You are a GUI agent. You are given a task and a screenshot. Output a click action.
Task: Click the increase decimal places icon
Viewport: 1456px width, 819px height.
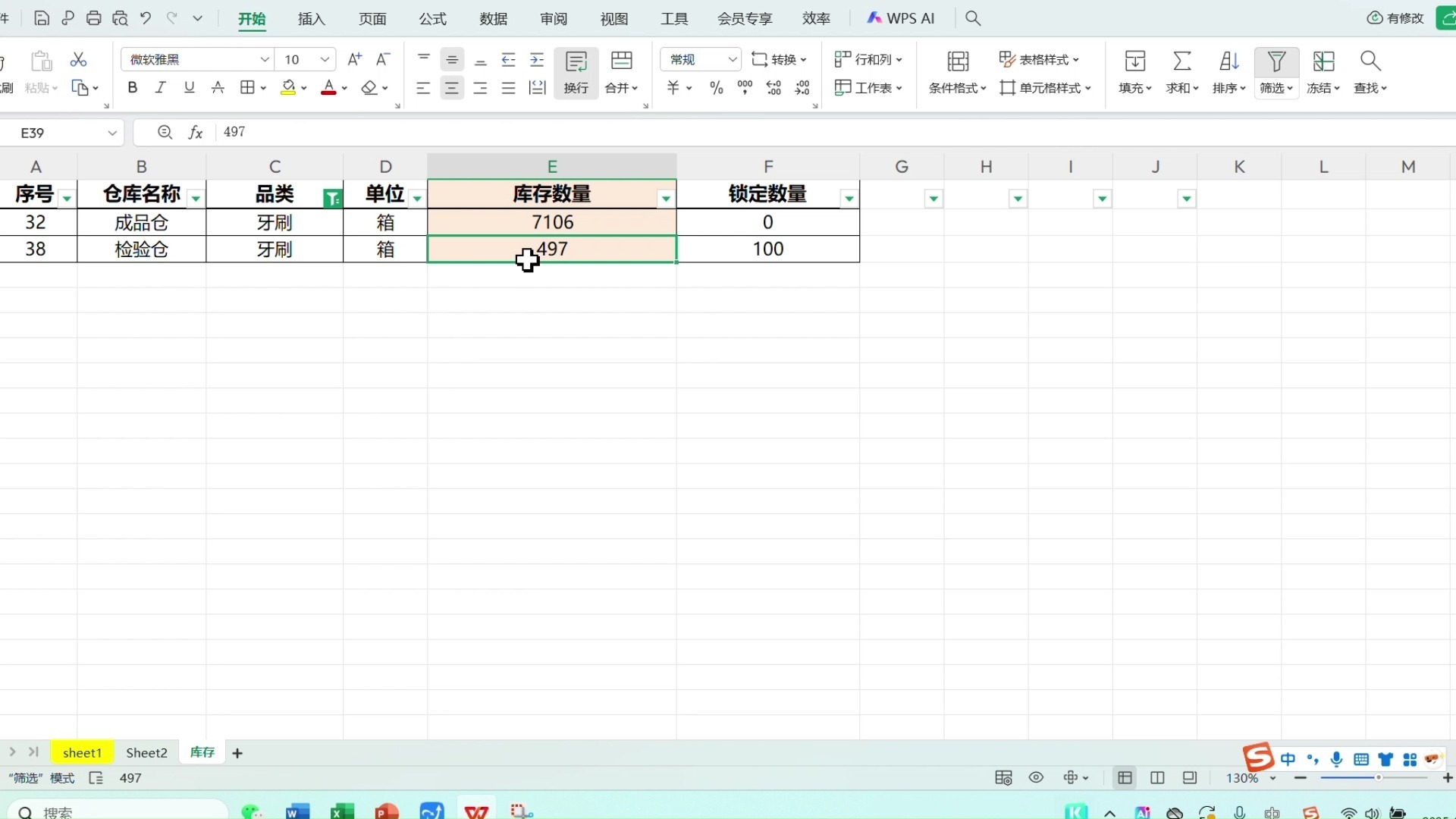pyautogui.click(x=773, y=87)
